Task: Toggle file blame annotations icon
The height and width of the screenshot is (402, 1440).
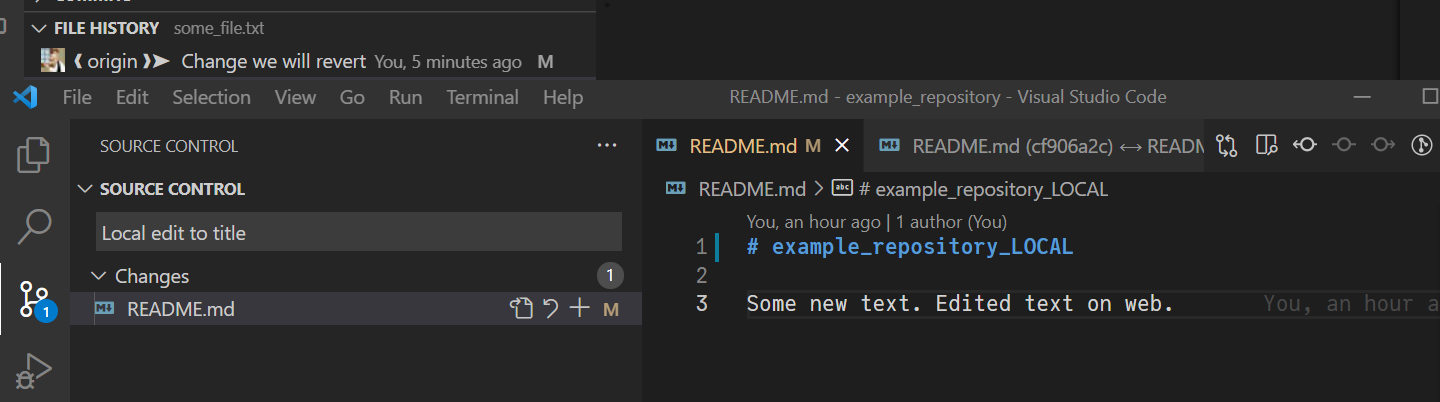Action: pos(1421,146)
